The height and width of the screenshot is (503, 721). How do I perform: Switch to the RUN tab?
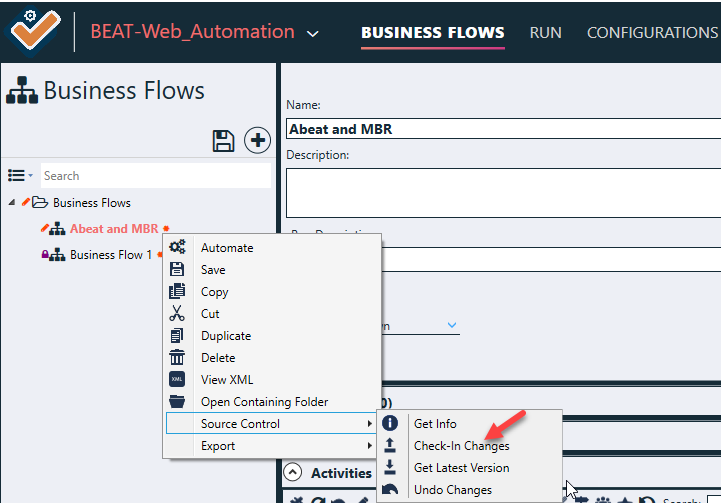point(545,32)
